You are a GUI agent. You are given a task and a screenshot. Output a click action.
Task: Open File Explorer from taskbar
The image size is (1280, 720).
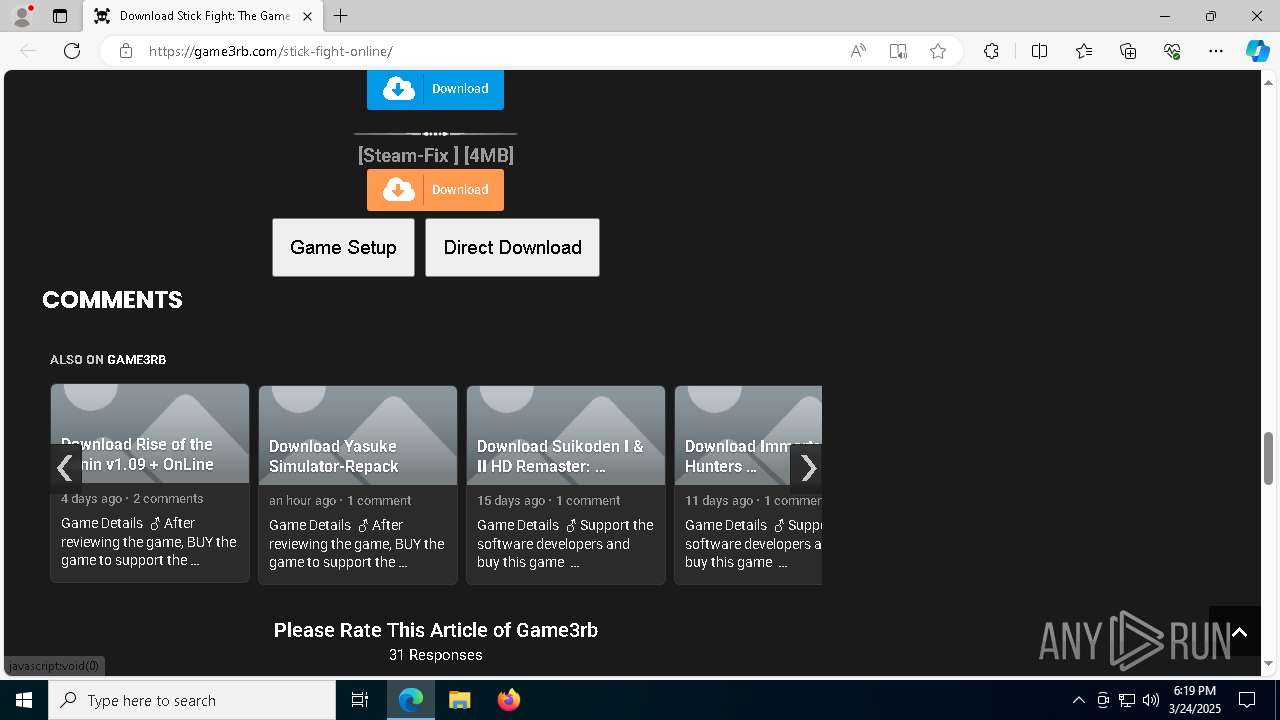[x=459, y=700]
